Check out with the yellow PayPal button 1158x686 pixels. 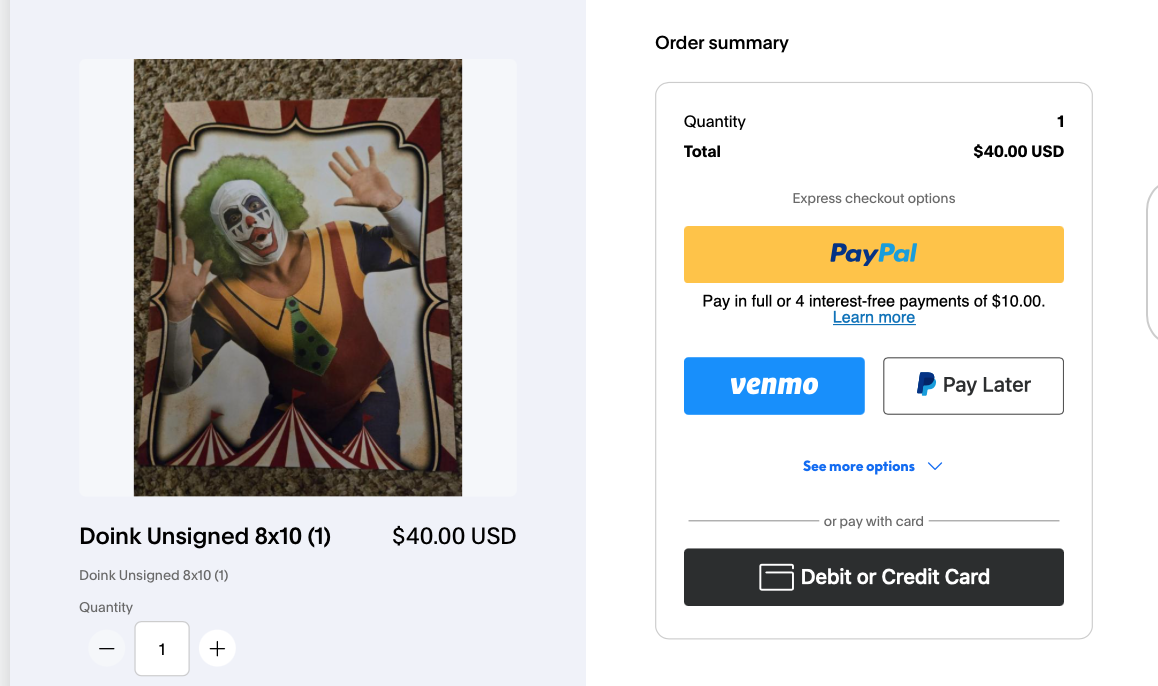874,254
